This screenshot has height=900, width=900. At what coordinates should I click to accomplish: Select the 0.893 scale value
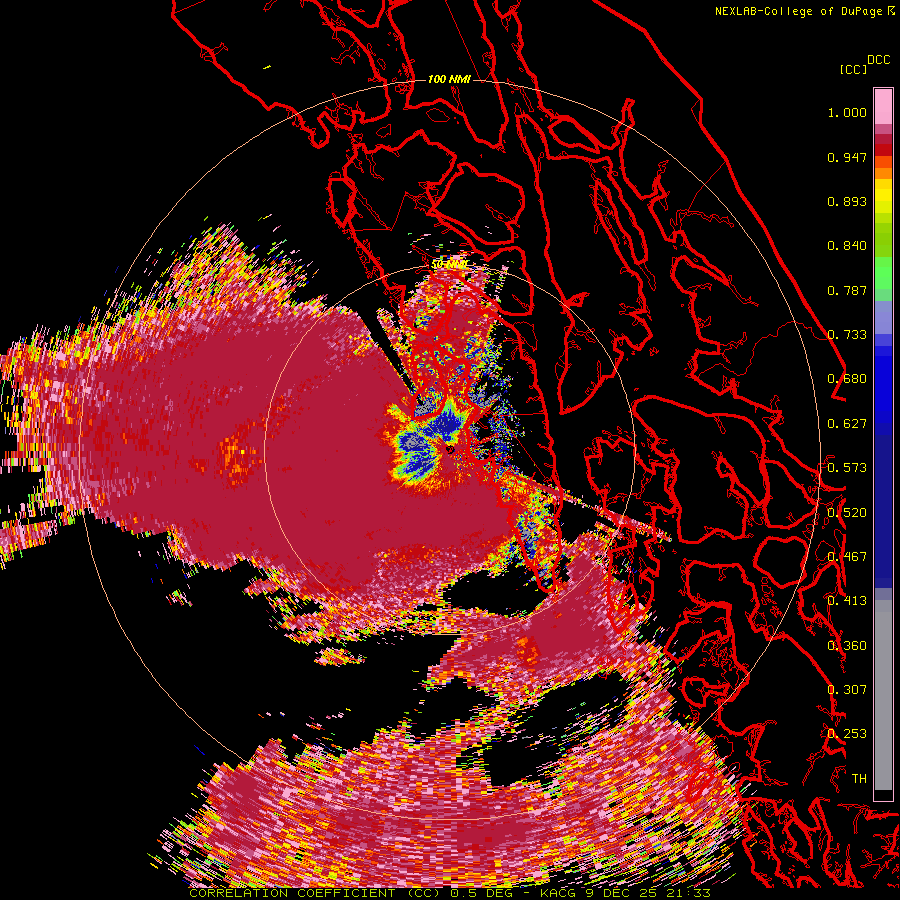coord(847,201)
